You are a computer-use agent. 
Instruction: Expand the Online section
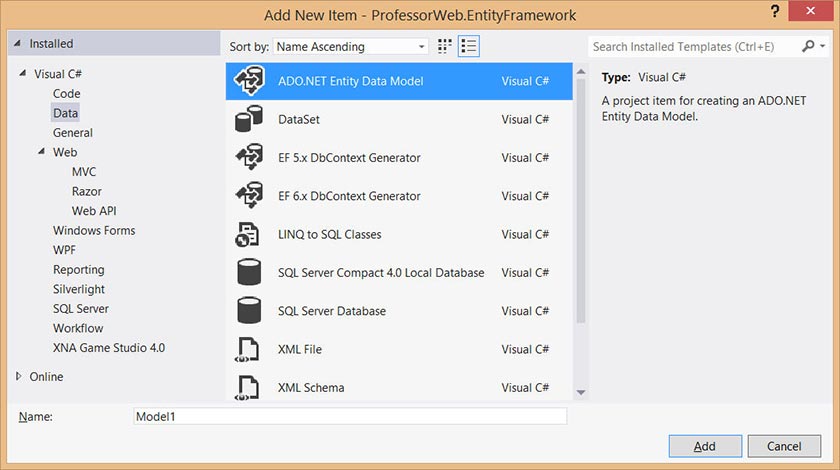click(x=19, y=377)
